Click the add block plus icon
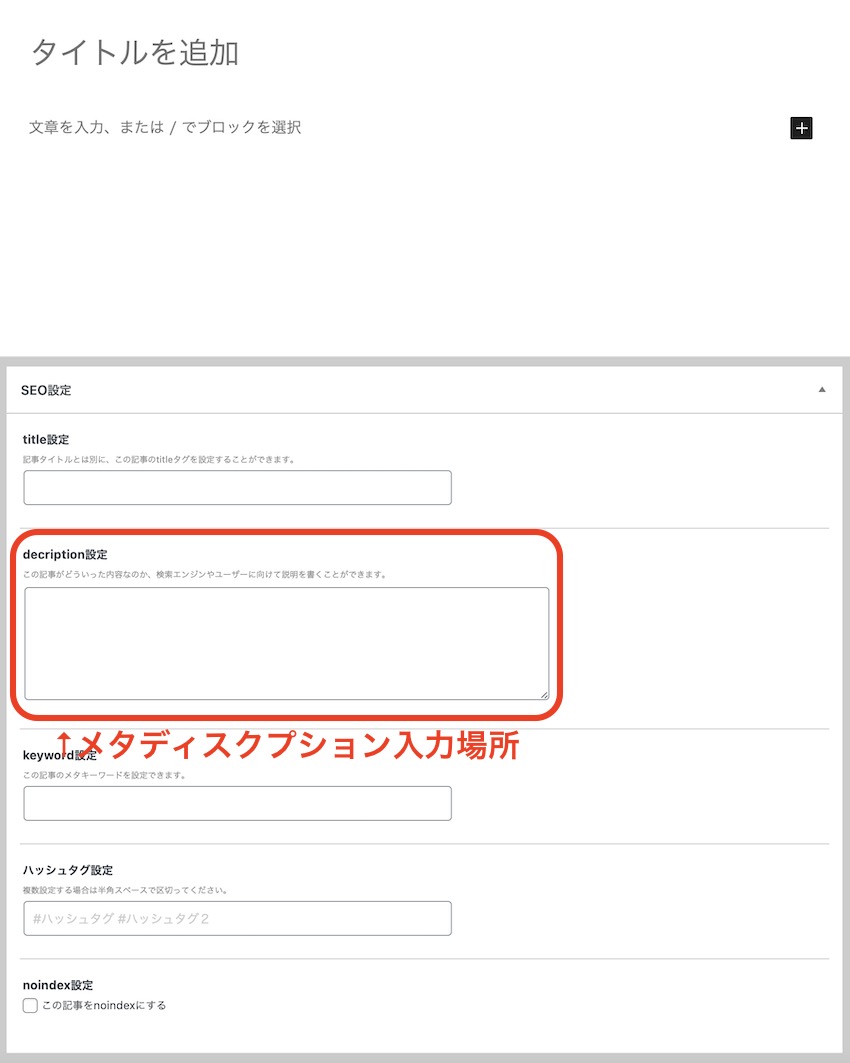Screen dimensions: 850x1063 pos(801,128)
